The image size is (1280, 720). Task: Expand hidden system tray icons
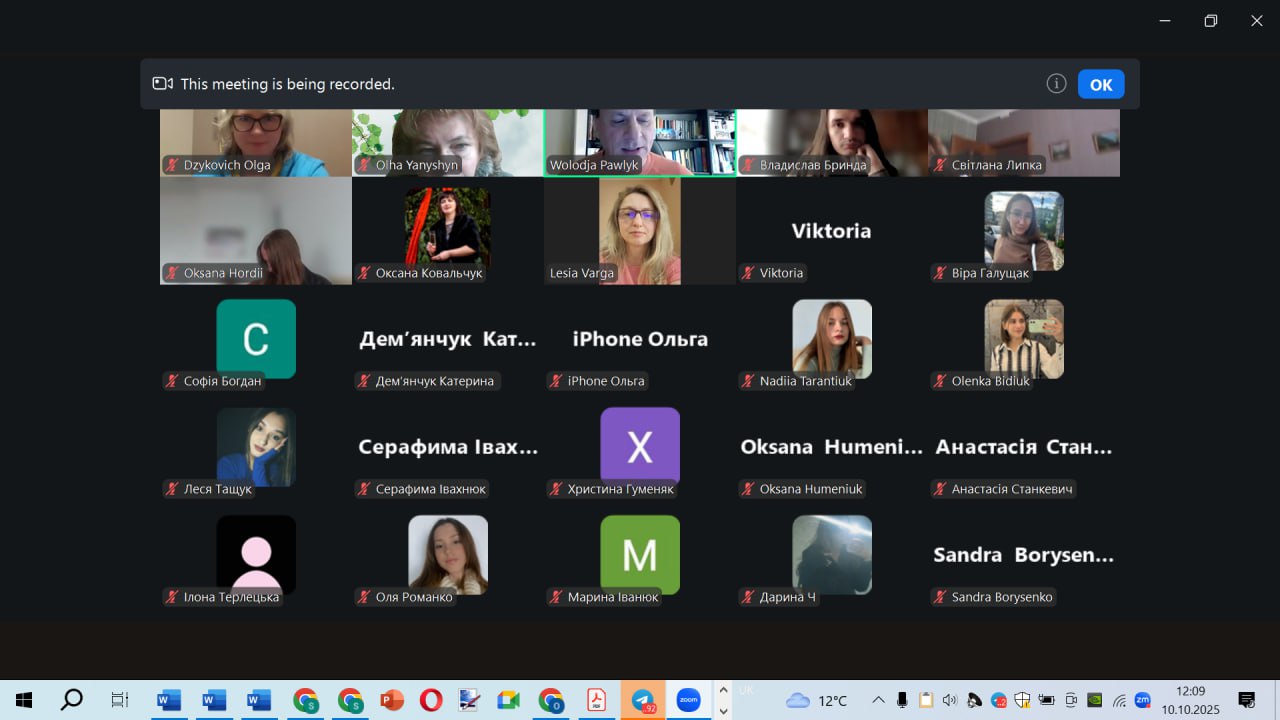point(878,700)
